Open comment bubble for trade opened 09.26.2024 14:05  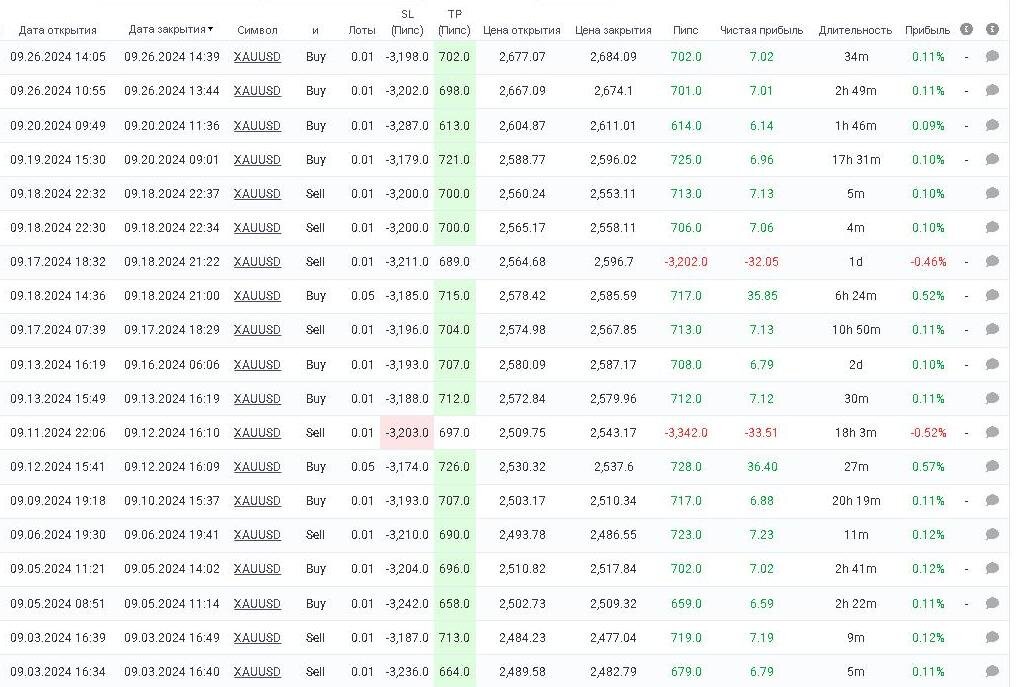pyautogui.click(x=992, y=57)
